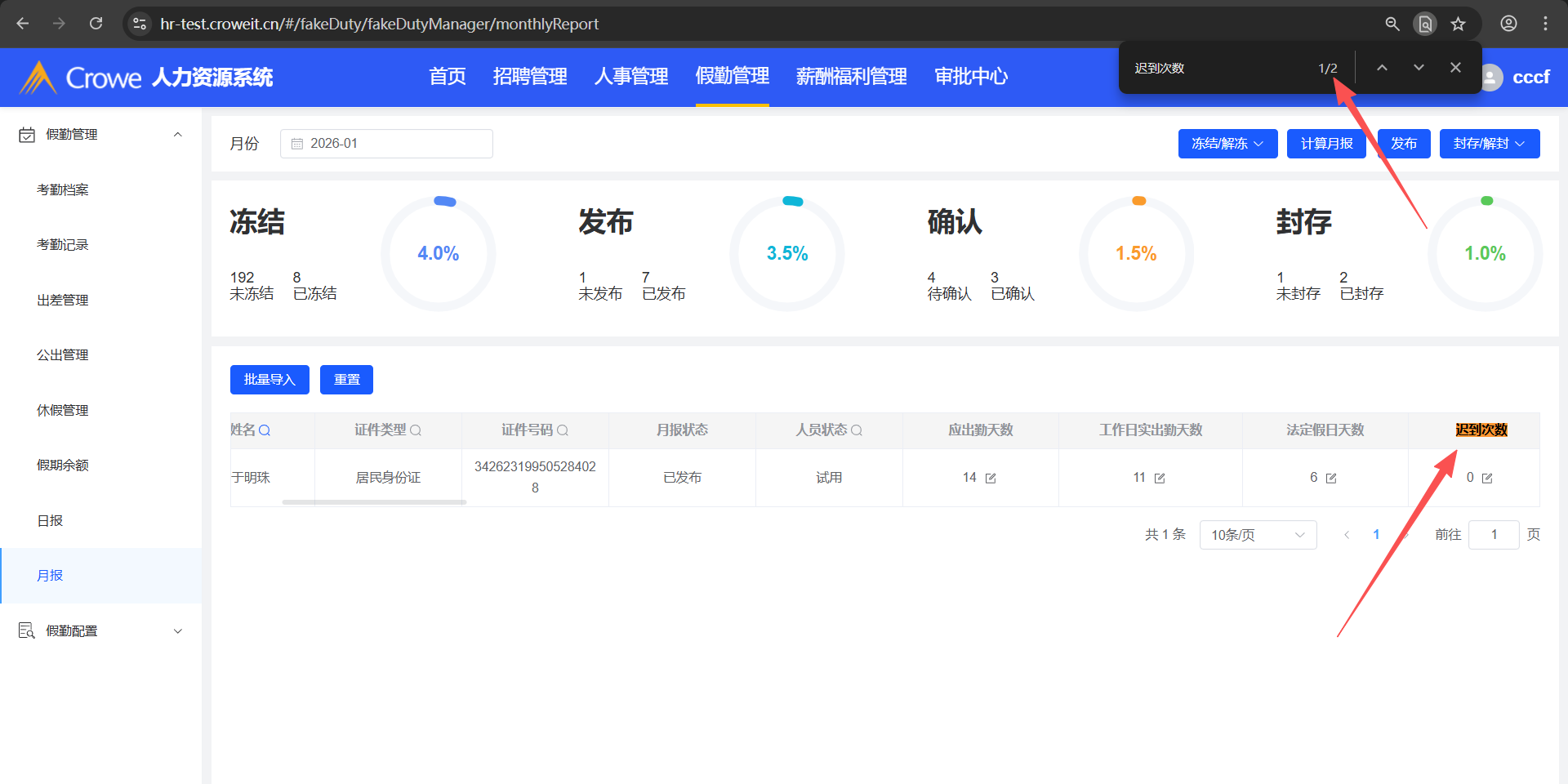Open the 冻结/解冻 dropdown
Image resolution: width=1568 pixels, height=784 pixels.
point(1227,144)
